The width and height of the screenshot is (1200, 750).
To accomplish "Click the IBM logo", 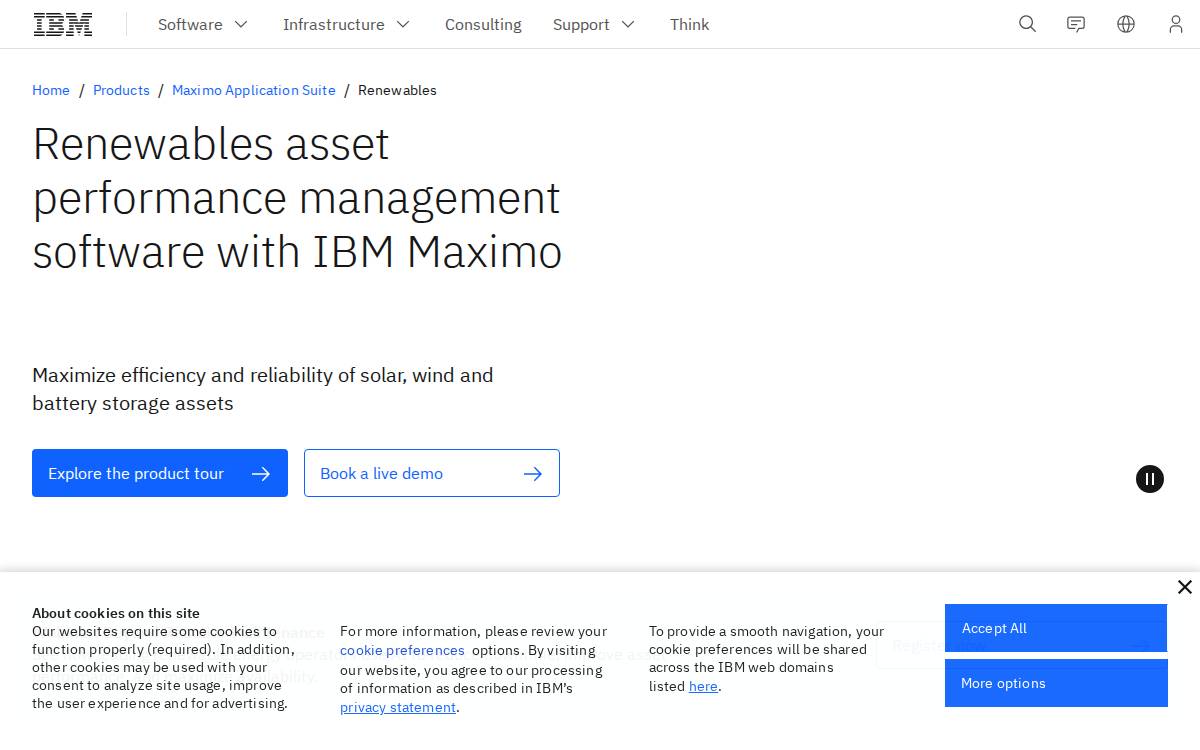I will [63, 24].
